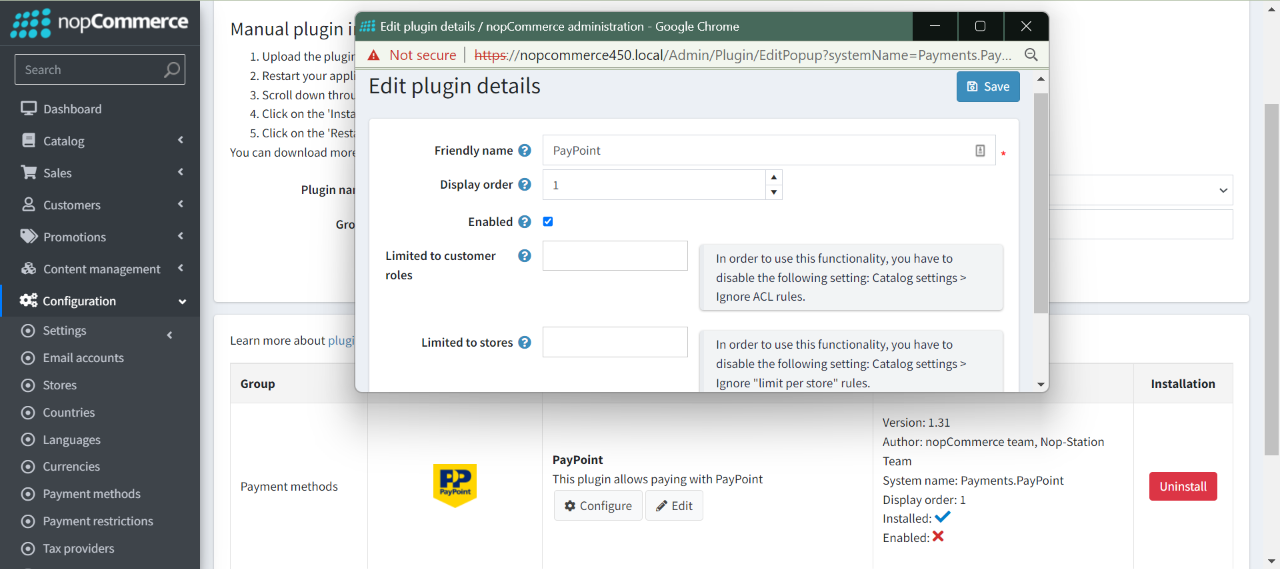Screen dimensions: 1280x569
Task: Click the red Uninstall button
Action: pyautogui.click(x=1183, y=487)
